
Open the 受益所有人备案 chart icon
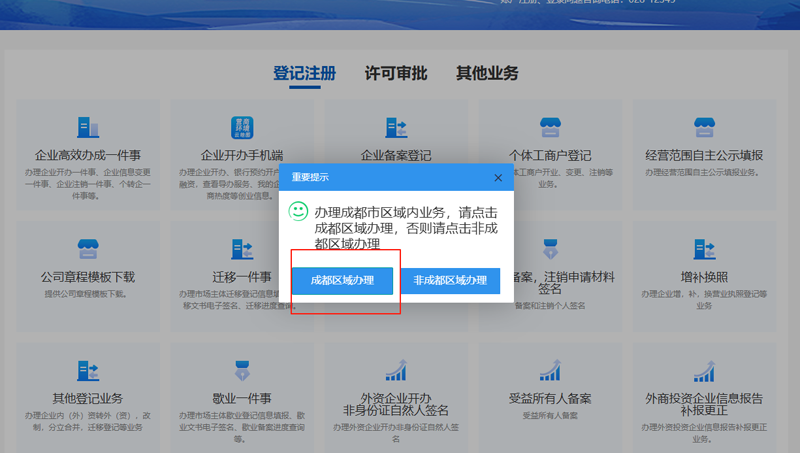pyautogui.click(x=550, y=370)
